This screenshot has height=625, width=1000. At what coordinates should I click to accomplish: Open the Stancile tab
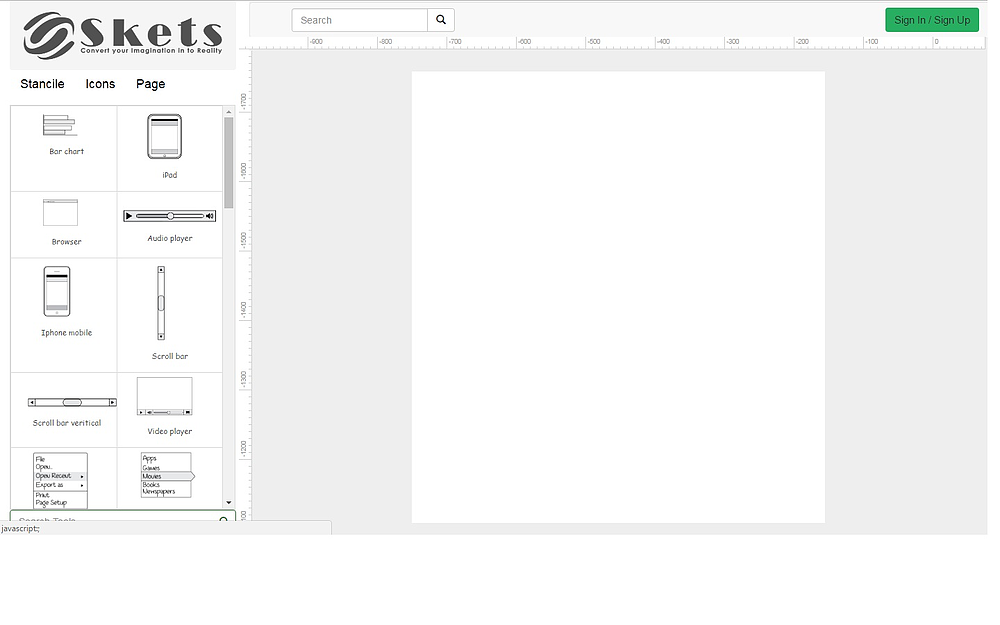(x=42, y=84)
